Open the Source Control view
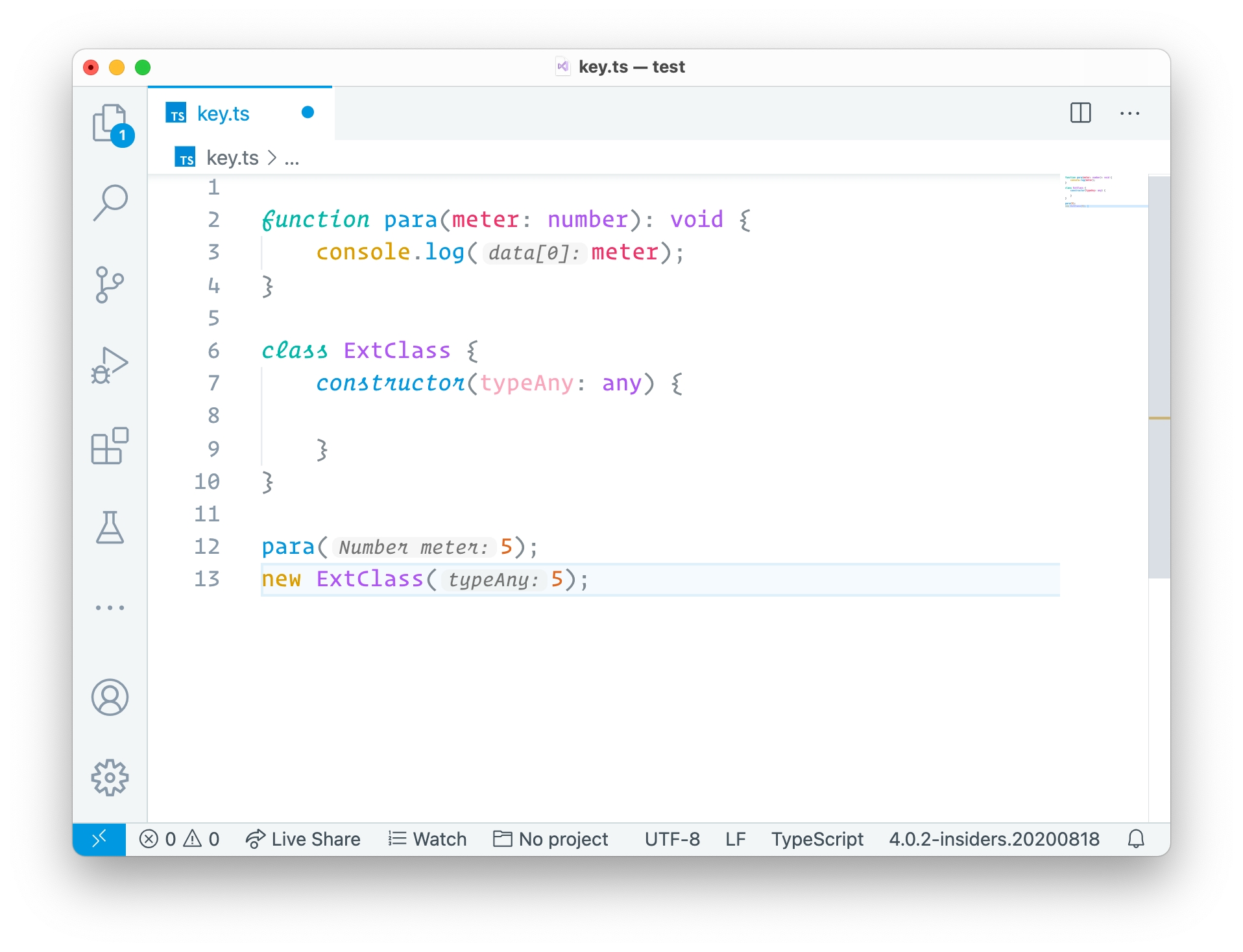 [110, 285]
